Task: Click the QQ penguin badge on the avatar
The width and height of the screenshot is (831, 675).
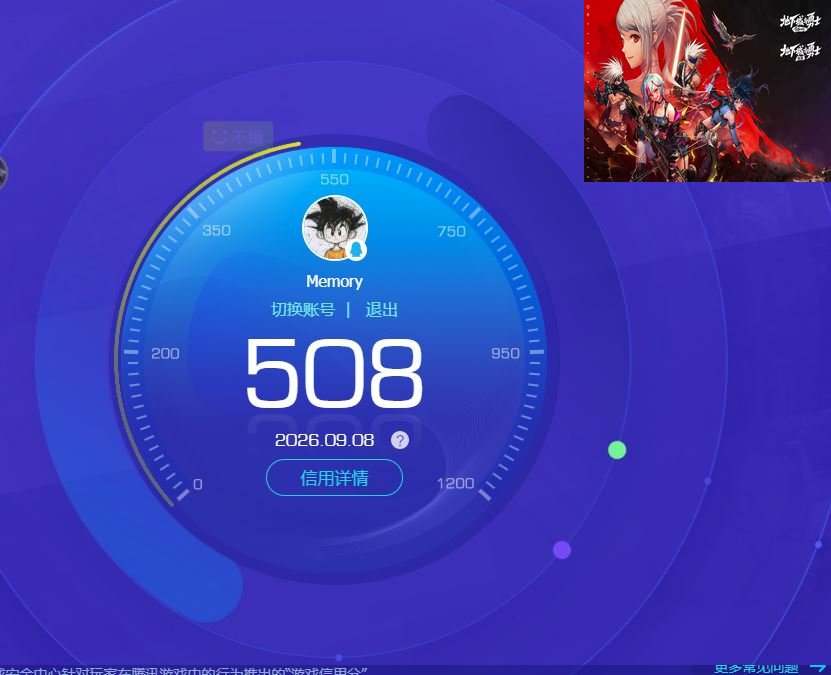Action: click(356, 250)
